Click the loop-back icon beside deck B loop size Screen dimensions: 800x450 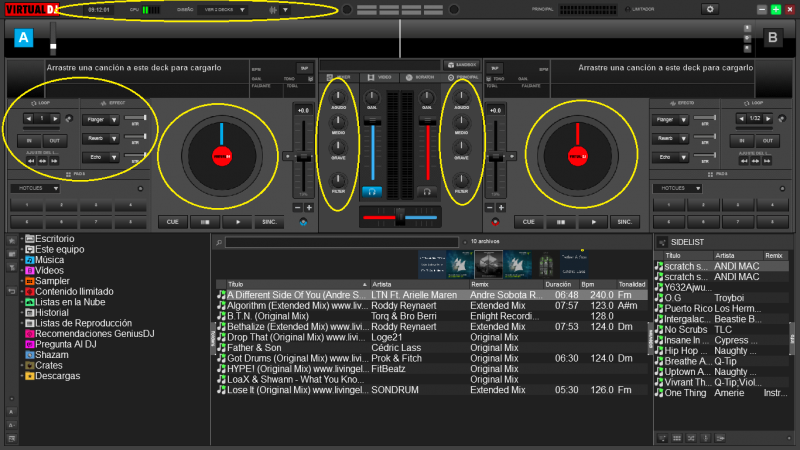(781, 119)
